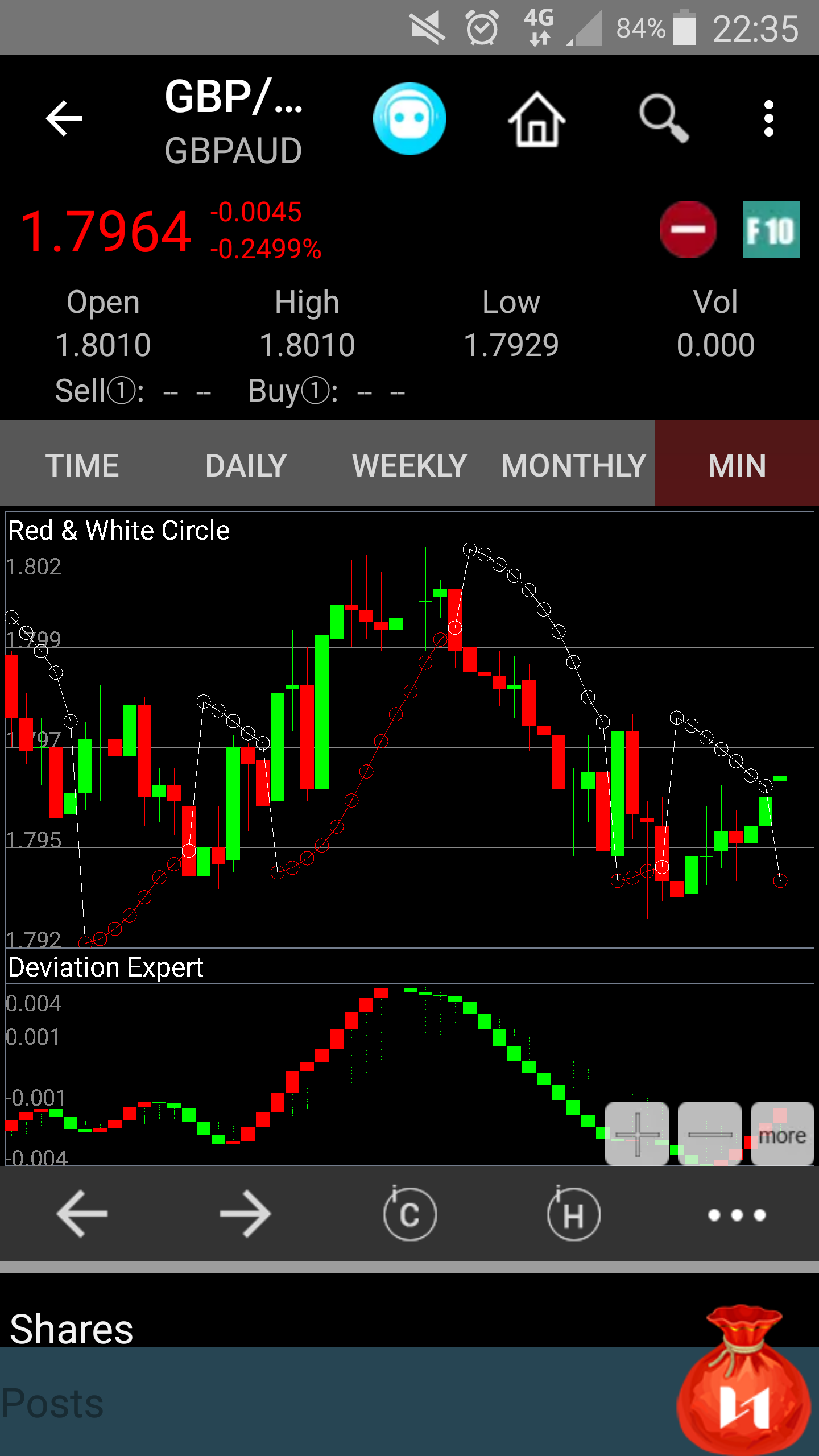Tap the red lucky bag icon
Viewport: 819px width, 1456px height.
pos(745,1380)
